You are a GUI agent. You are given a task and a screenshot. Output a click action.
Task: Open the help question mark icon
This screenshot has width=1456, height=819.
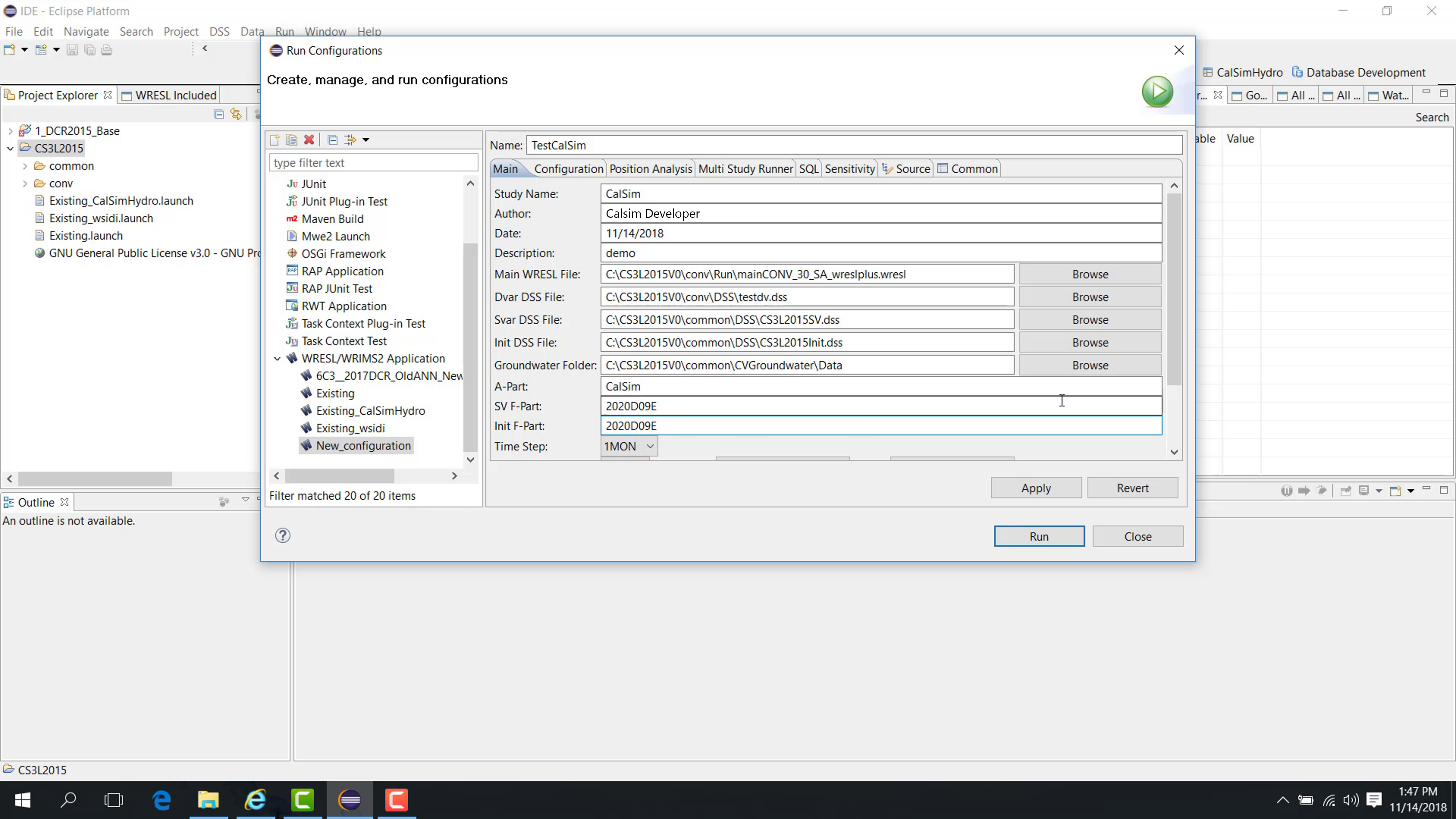(x=283, y=535)
